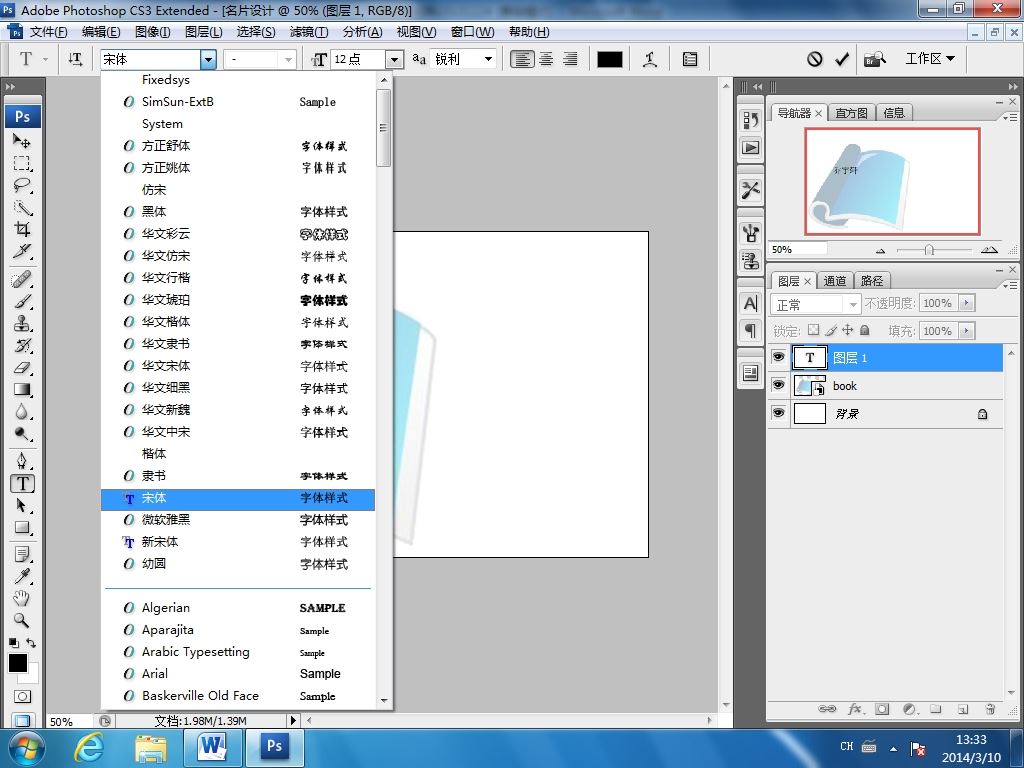Choose Algerian from the font list
The width and height of the screenshot is (1024, 768).
[238, 607]
